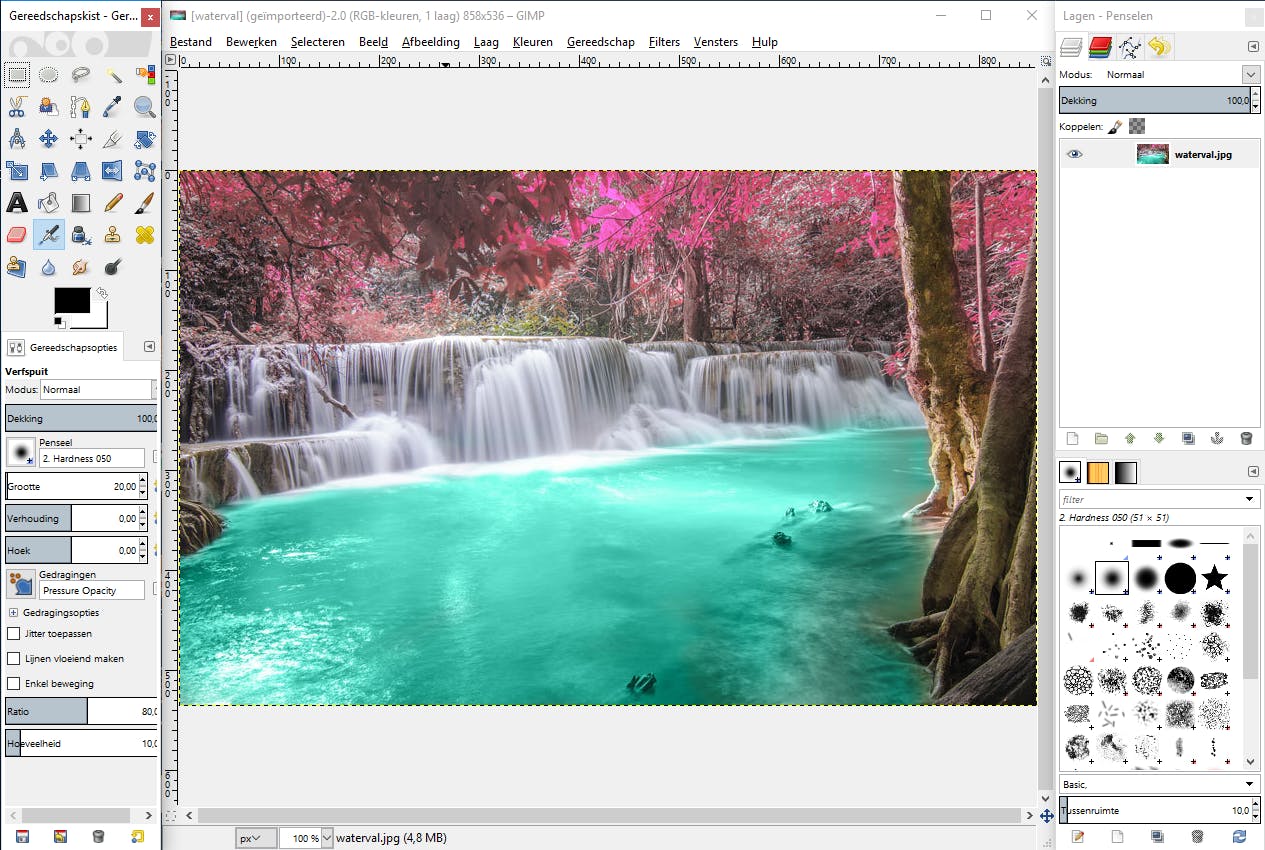Open the Filters menu

coord(664,42)
